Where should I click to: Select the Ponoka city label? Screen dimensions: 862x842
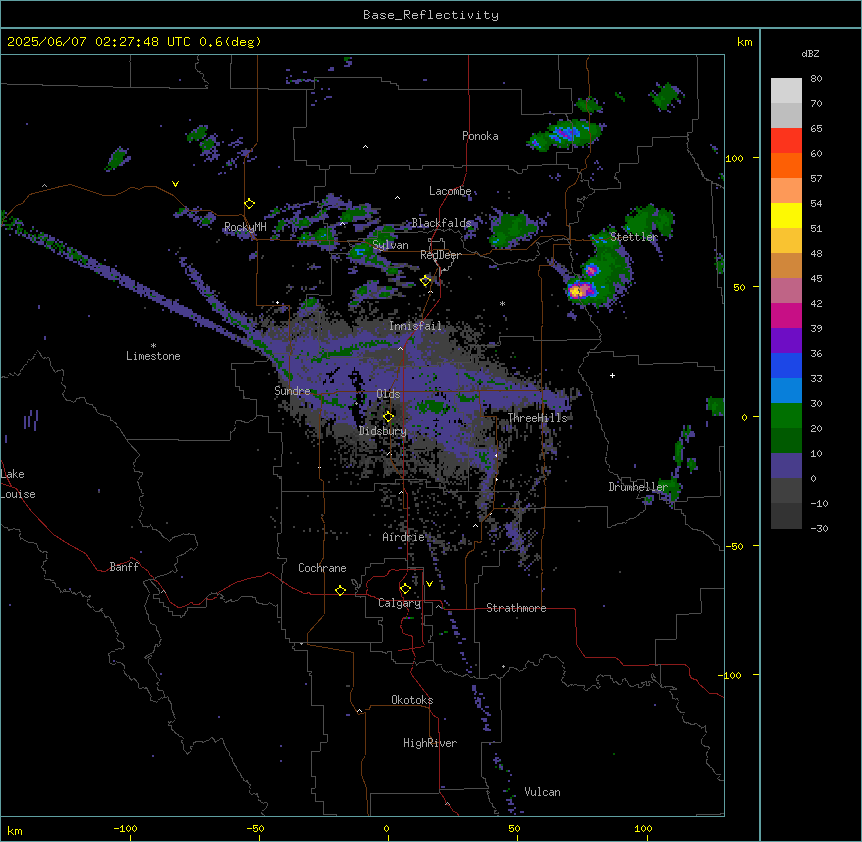tap(480, 136)
